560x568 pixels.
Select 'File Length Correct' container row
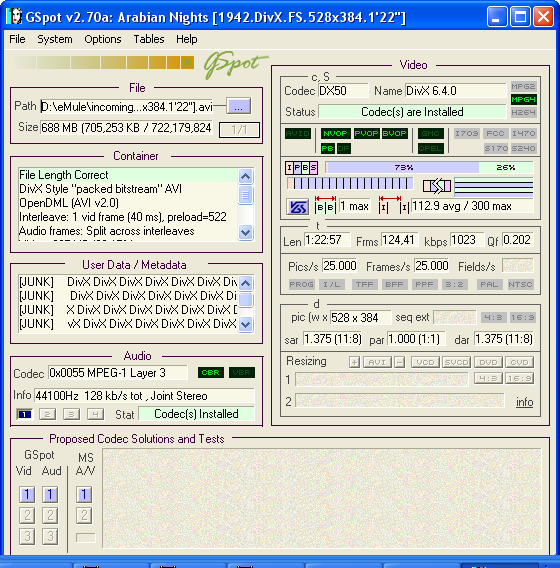(128, 175)
